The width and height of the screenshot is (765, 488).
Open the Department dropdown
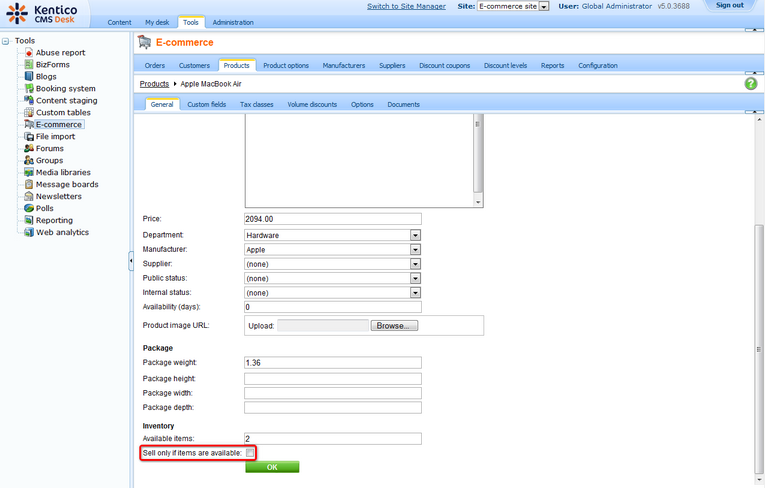click(415, 235)
